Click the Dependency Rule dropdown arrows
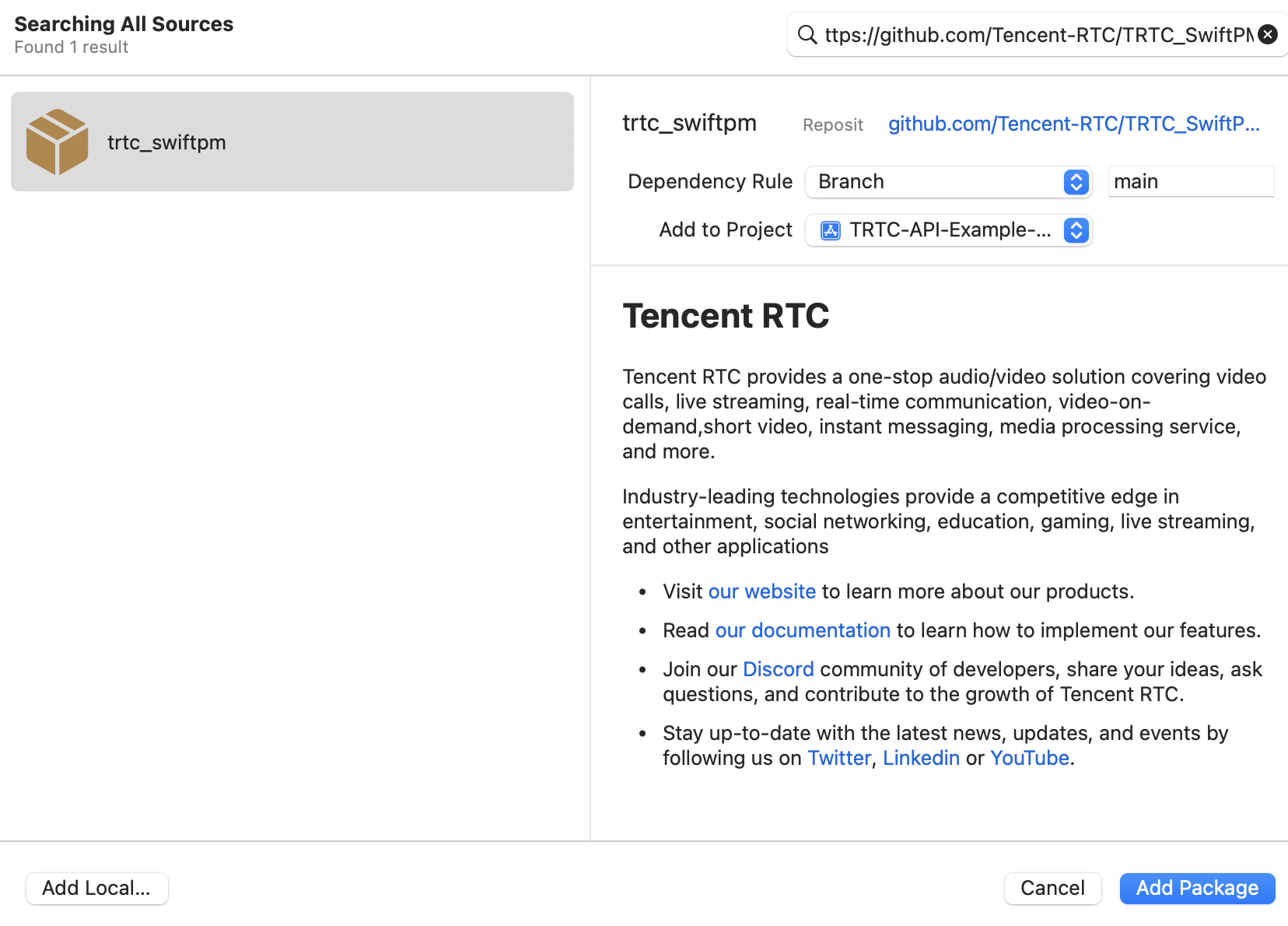Image resolution: width=1288 pixels, height=926 pixels. click(x=1076, y=182)
